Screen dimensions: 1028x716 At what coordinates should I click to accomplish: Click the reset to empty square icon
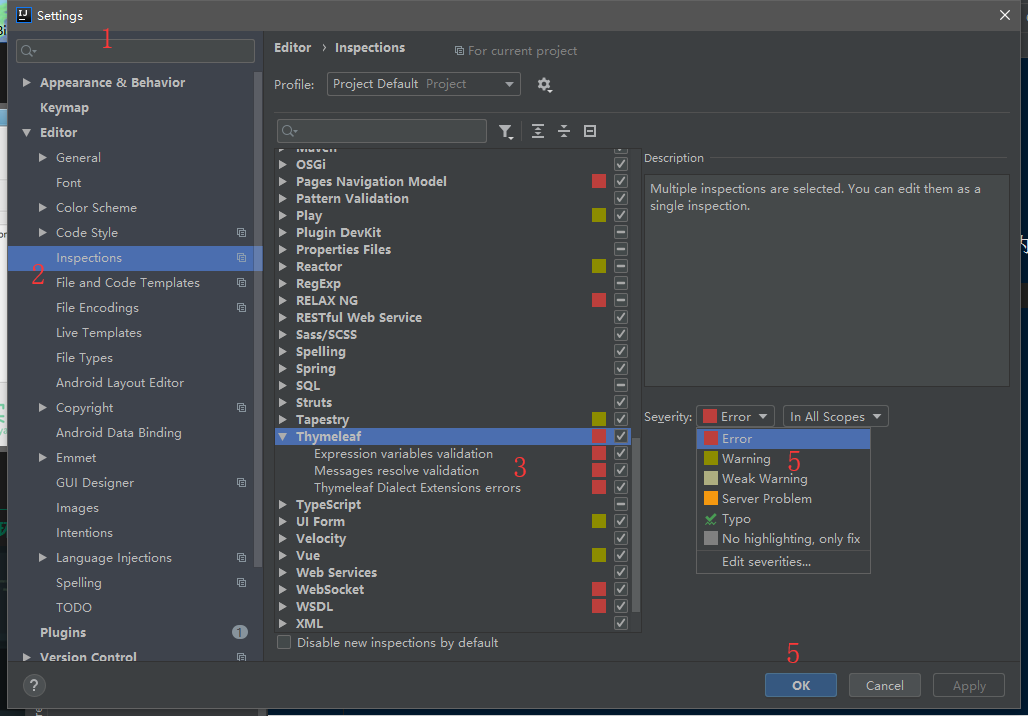tap(590, 132)
